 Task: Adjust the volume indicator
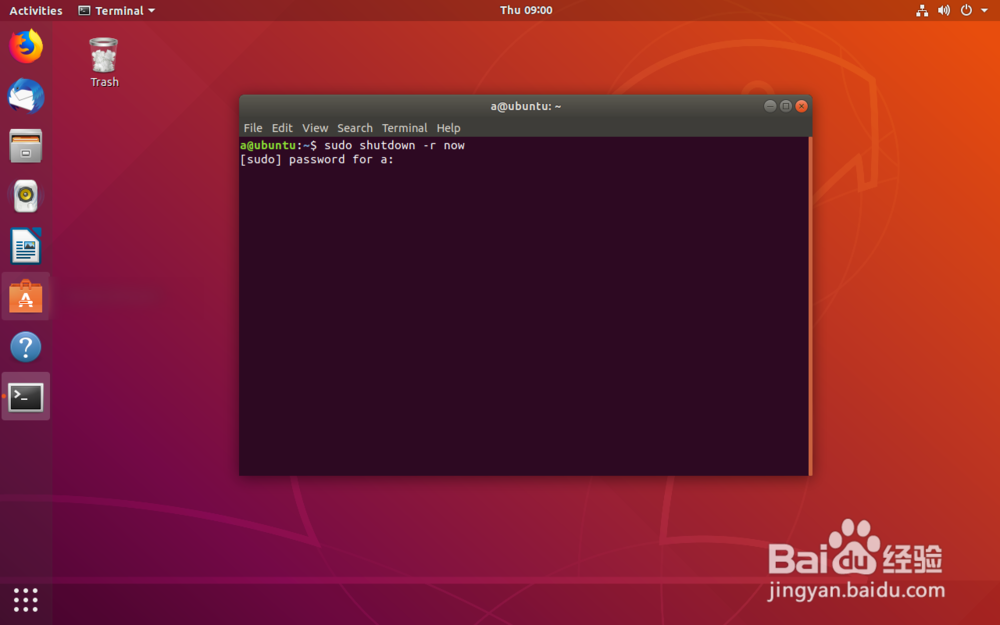tap(943, 10)
